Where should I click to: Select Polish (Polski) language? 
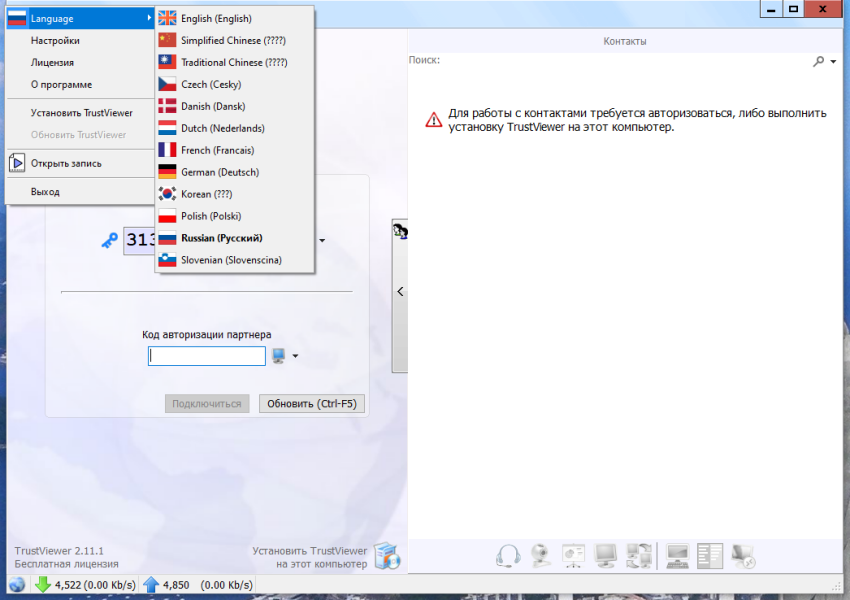click(235, 216)
